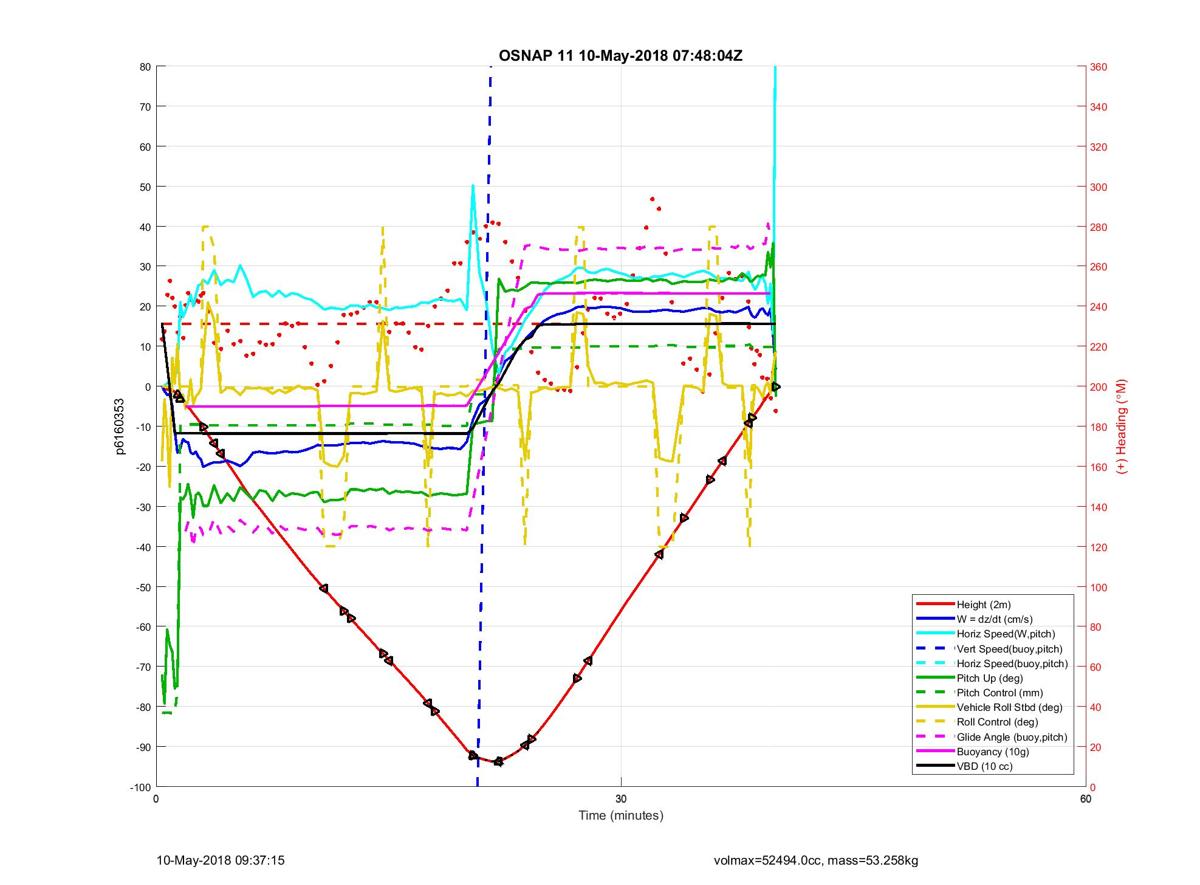Click the red '(+) Heading (°M)' axis label
This screenshot has width=1200, height=885.
pos(1121,427)
